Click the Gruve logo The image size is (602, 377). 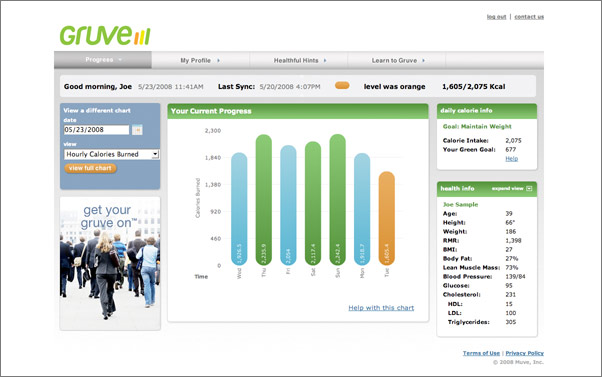pos(105,35)
